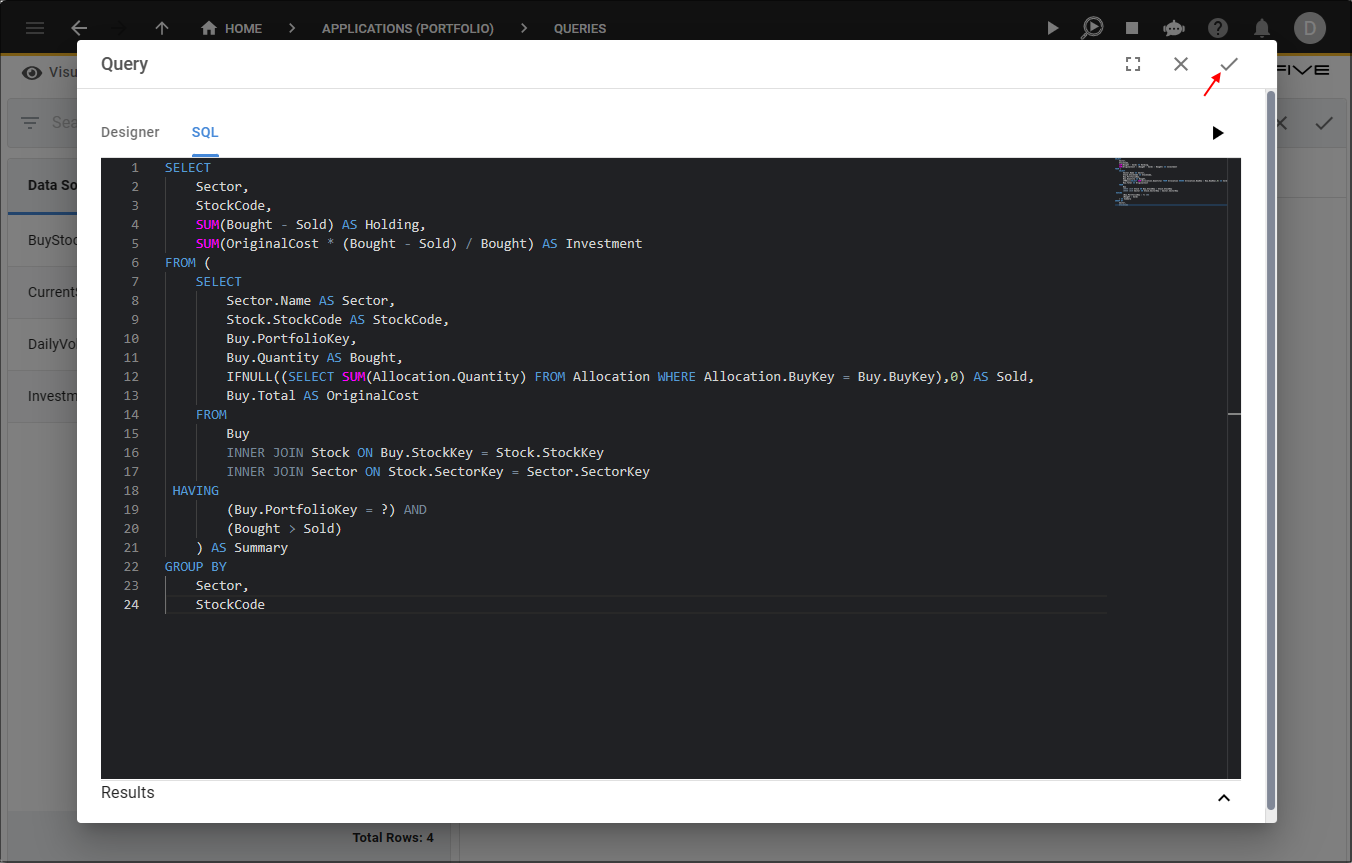Click 'INNER JOIN Sector' on line 17
This screenshot has height=863, width=1352.
pos(292,471)
